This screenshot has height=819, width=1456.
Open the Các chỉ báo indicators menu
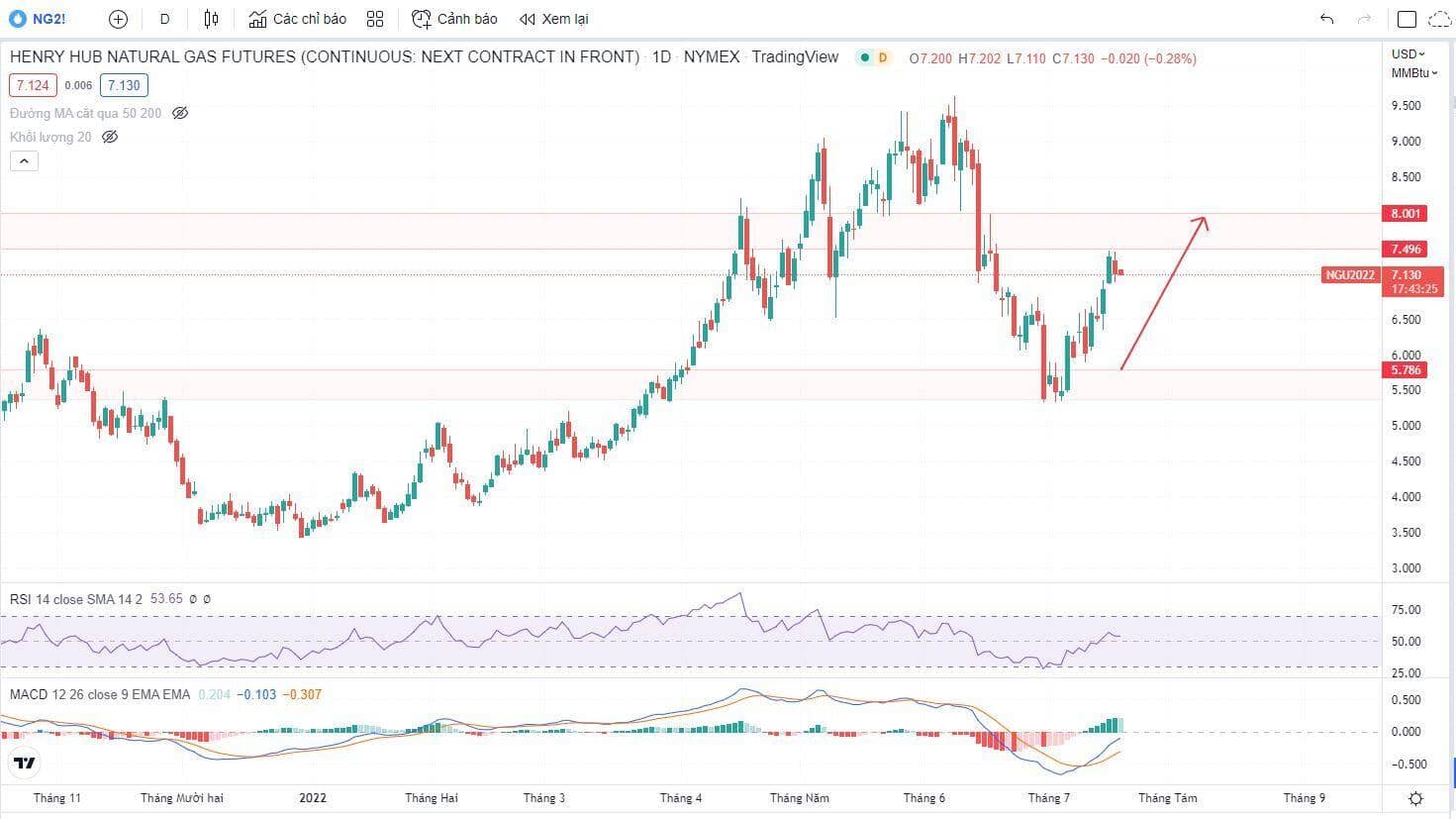[297, 19]
